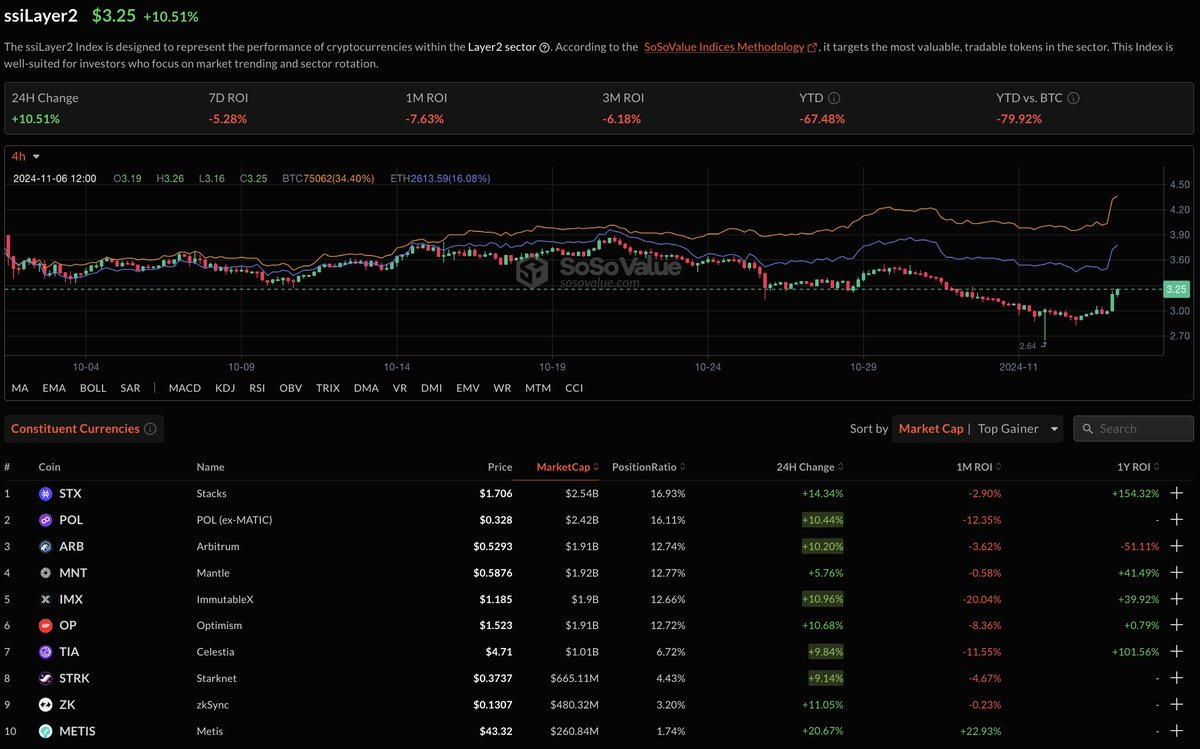Open the YTD info icon
Viewport: 1200px width, 749px height.
click(834, 98)
